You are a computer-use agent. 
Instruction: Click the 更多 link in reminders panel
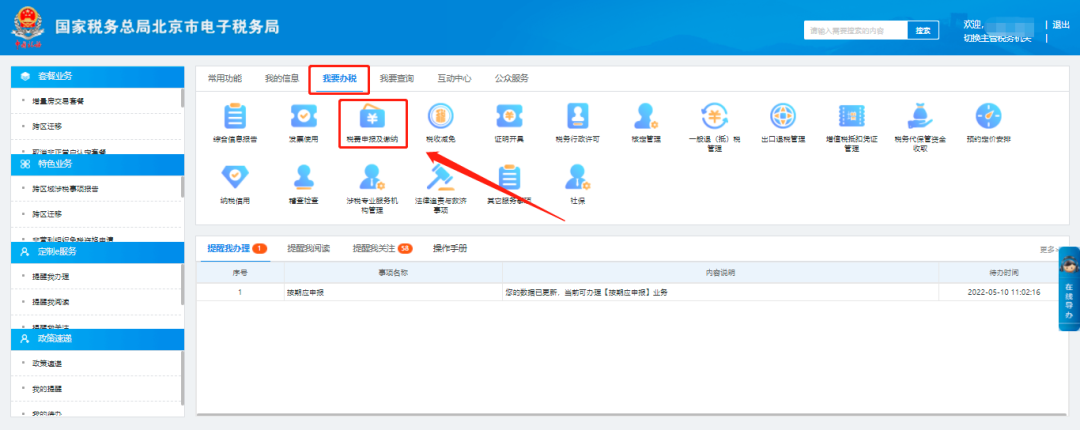(1048, 249)
